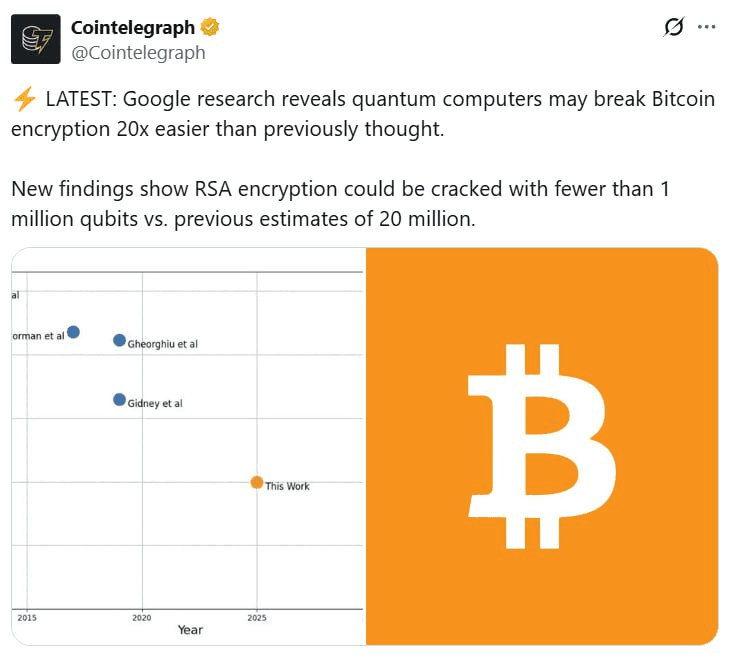This screenshot has width=731, height=659.
Task: Open the orange Bitcoin logo image
Action: [x=542, y=446]
